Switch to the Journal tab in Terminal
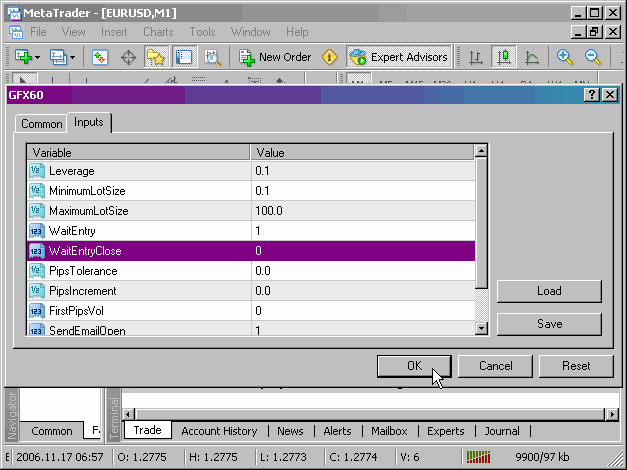The height and width of the screenshot is (470, 627). pos(502,431)
